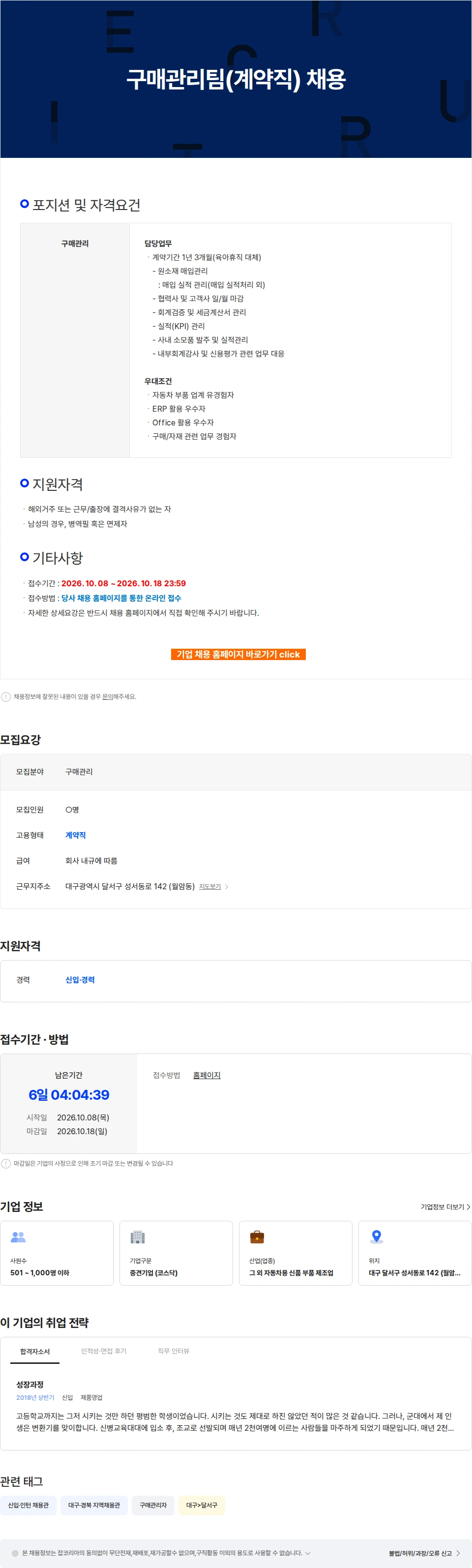This screenshot has width=472, height=1568.
Task: Click the chevron after 오류 신고
Action: click(458, 1553)
